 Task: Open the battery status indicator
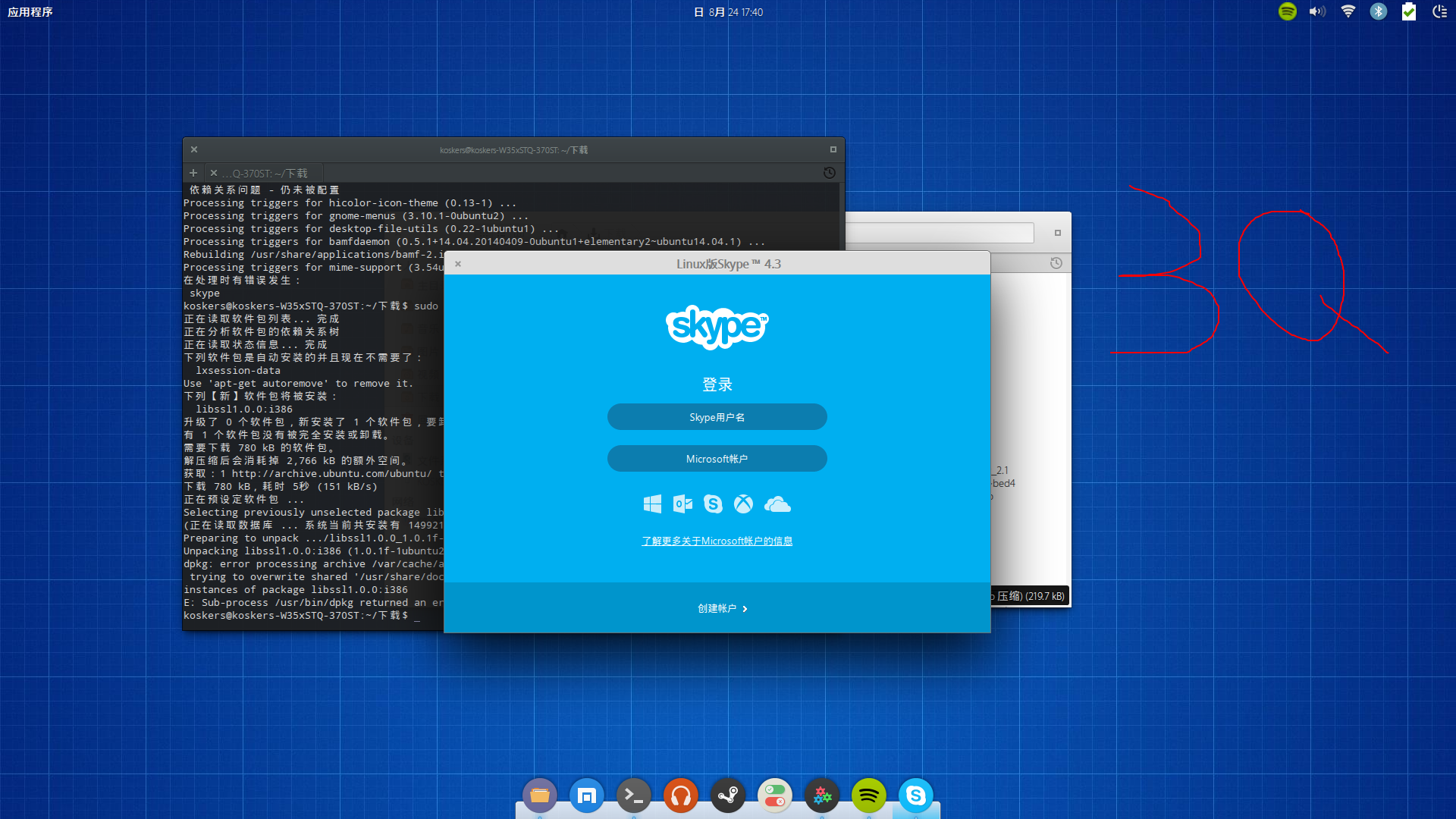[1409, 11]
